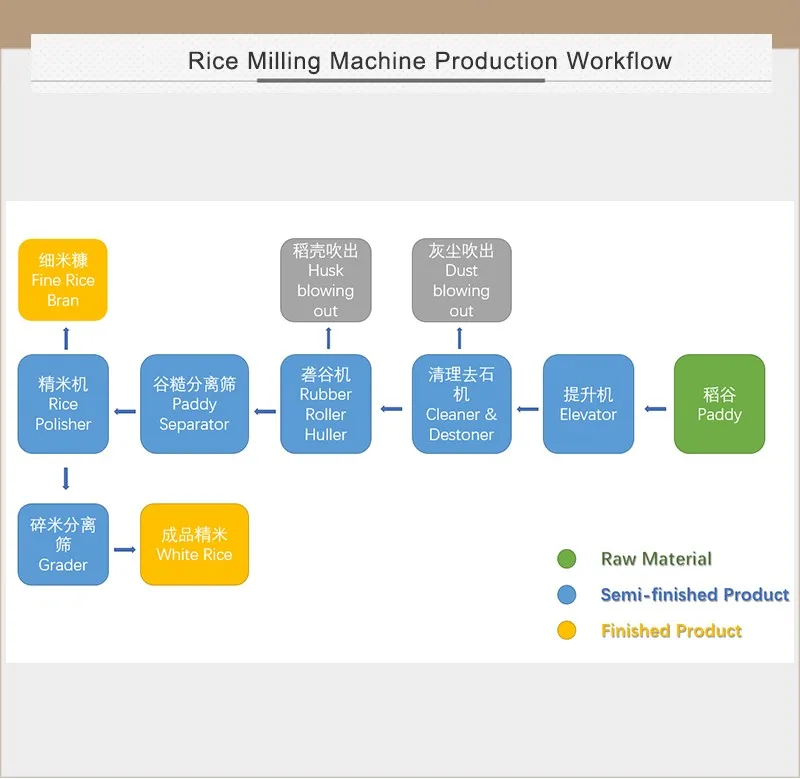This screenshot has height=779, width=800.
Task: Click the green Paddy raw material box
Action: click(719, 404)
